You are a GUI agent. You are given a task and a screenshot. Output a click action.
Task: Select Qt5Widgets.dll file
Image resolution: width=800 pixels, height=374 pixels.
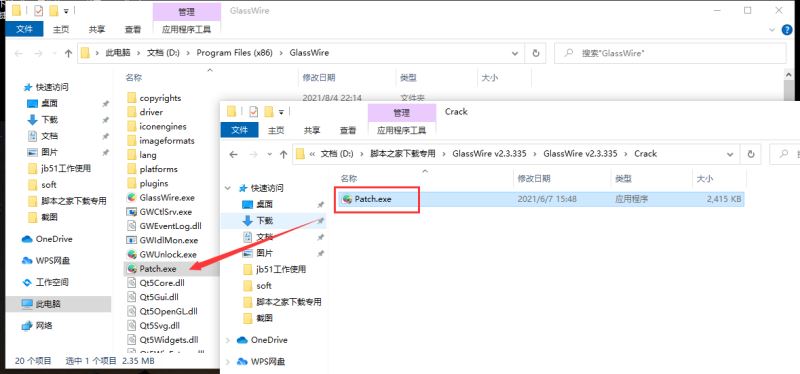click(x=168, y=340)
